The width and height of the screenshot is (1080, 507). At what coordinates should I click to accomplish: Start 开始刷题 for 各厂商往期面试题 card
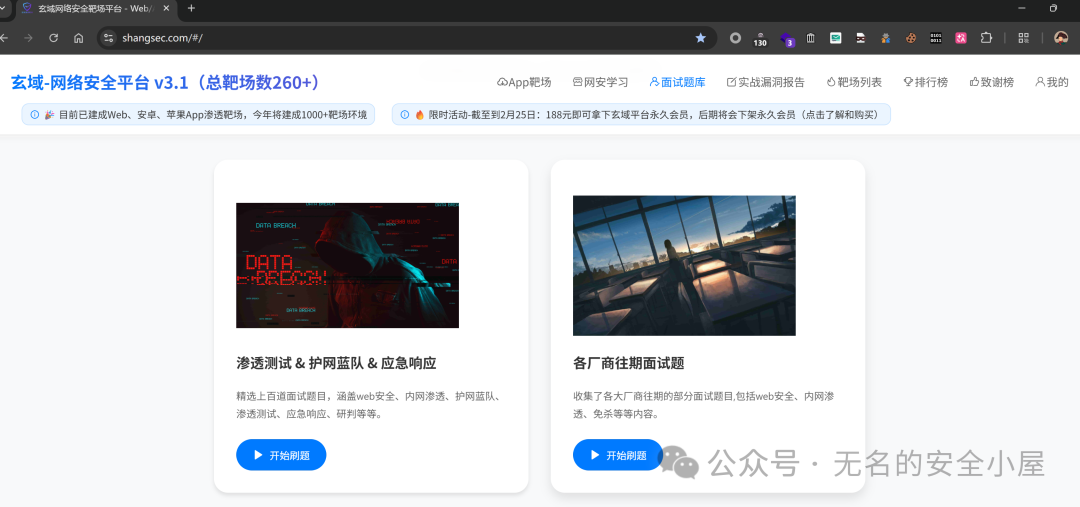tap(618, 455)
